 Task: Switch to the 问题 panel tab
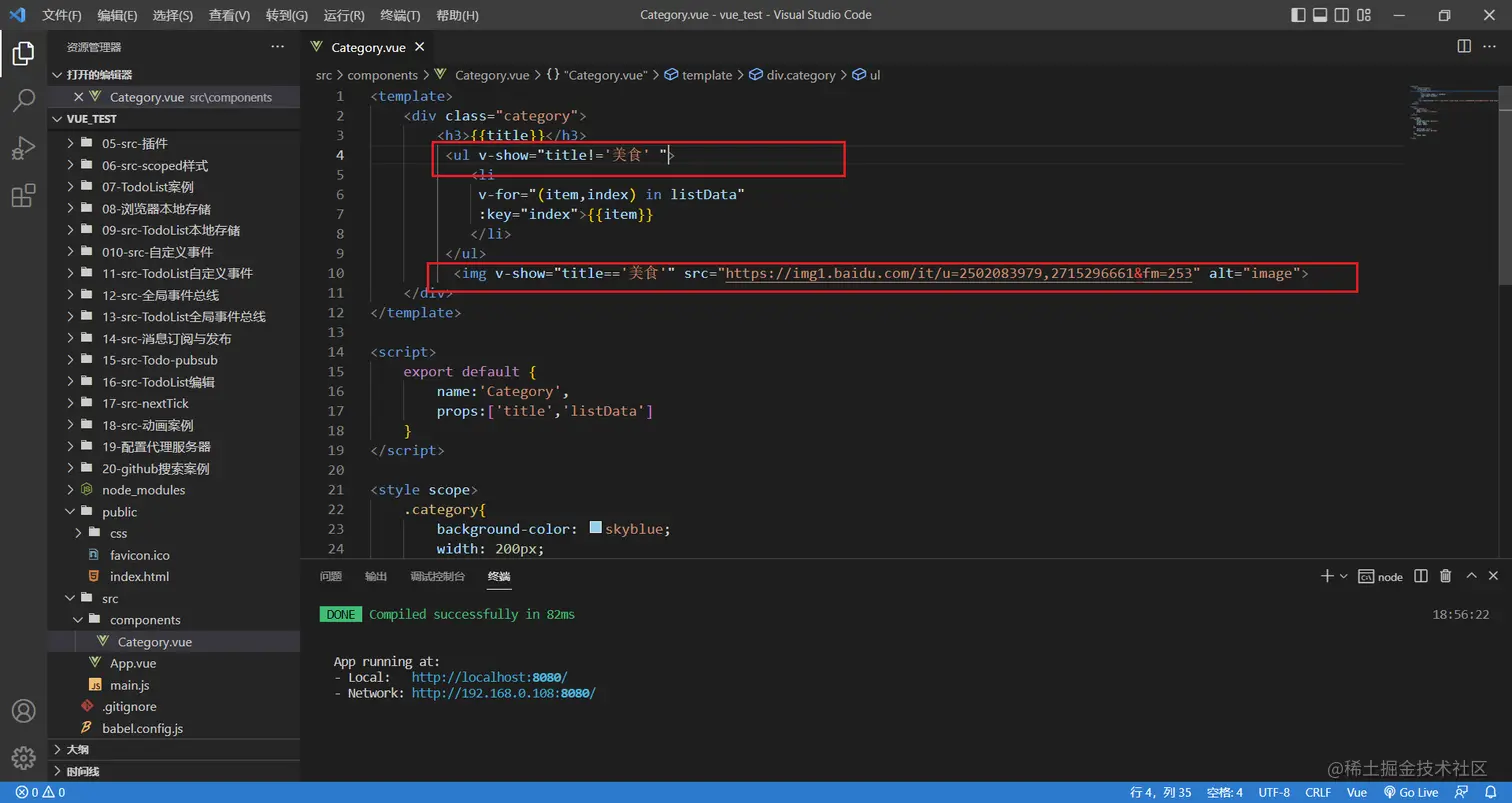click(x=331, y=576)
